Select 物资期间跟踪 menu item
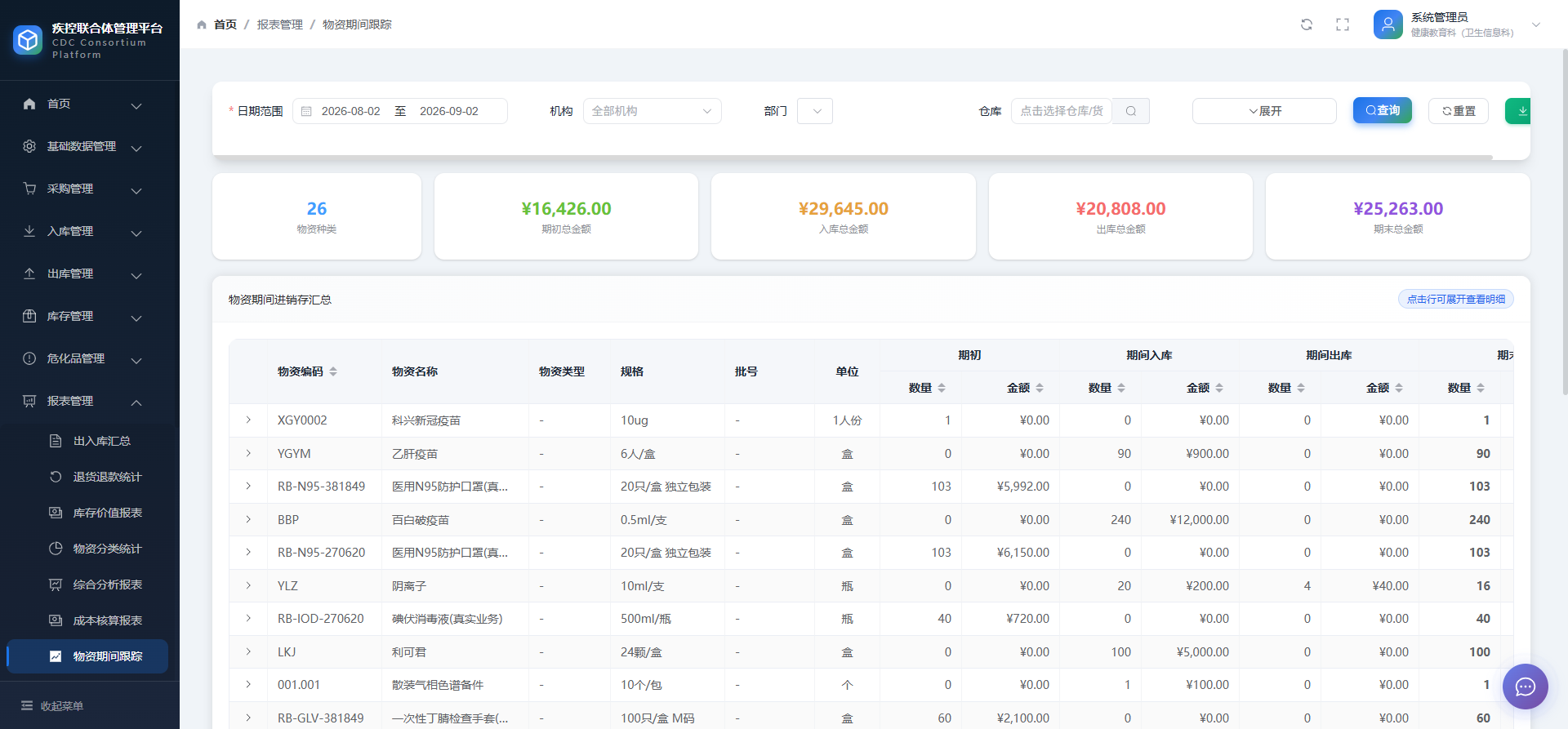 pyautogui.click(x=87, y=656)
